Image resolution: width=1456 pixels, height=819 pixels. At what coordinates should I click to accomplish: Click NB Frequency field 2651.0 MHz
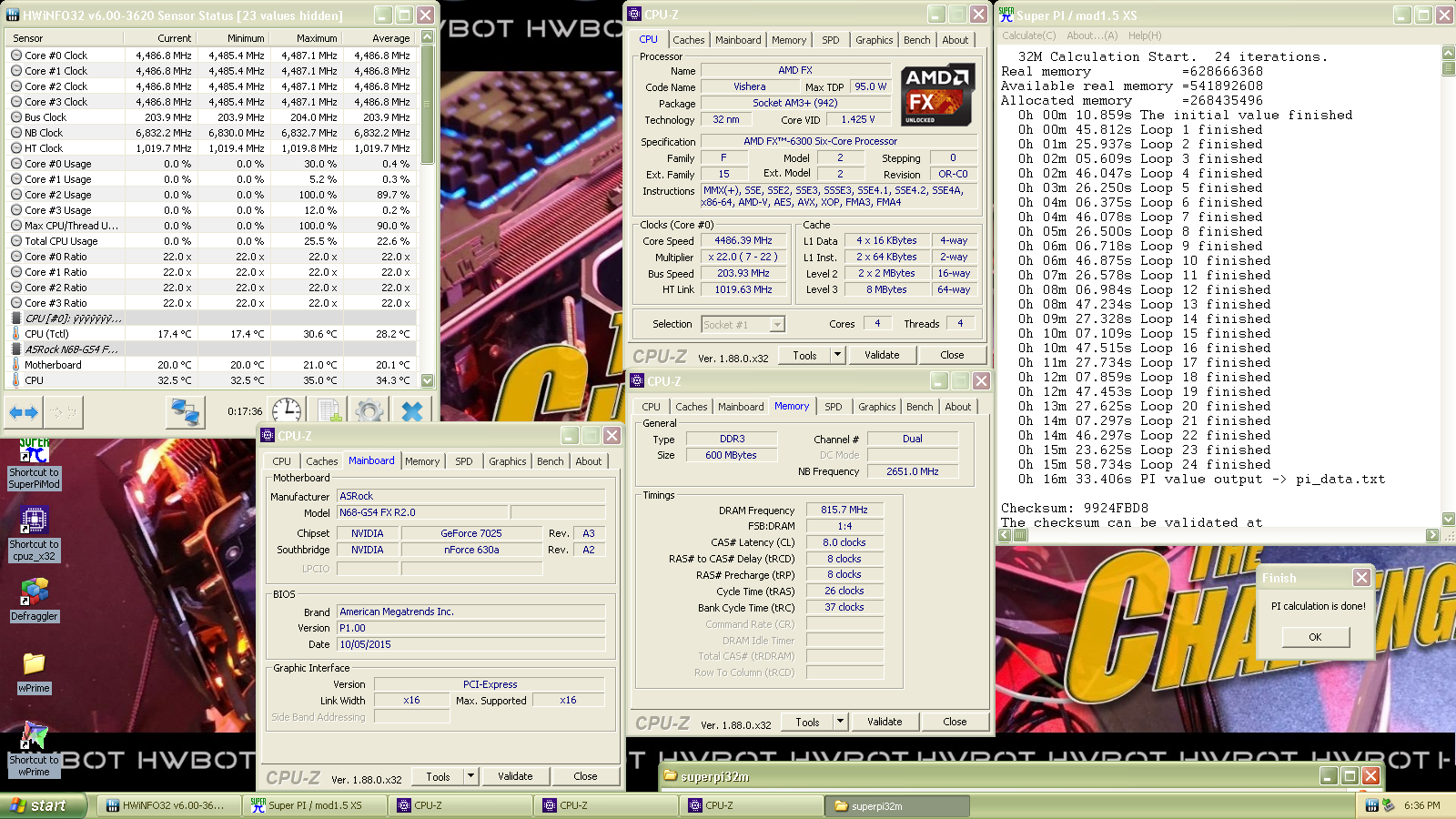click(912, 471)
